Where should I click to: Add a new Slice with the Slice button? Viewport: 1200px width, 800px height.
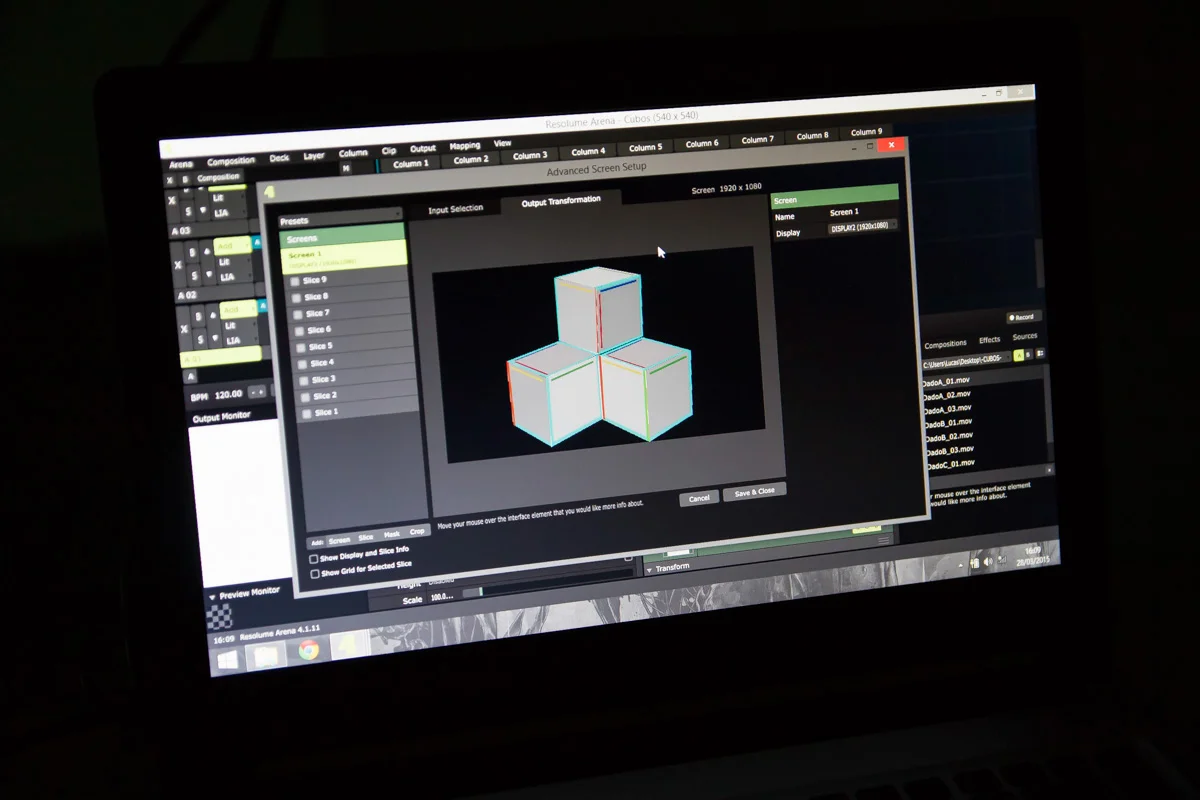click(x=366, y=538)
